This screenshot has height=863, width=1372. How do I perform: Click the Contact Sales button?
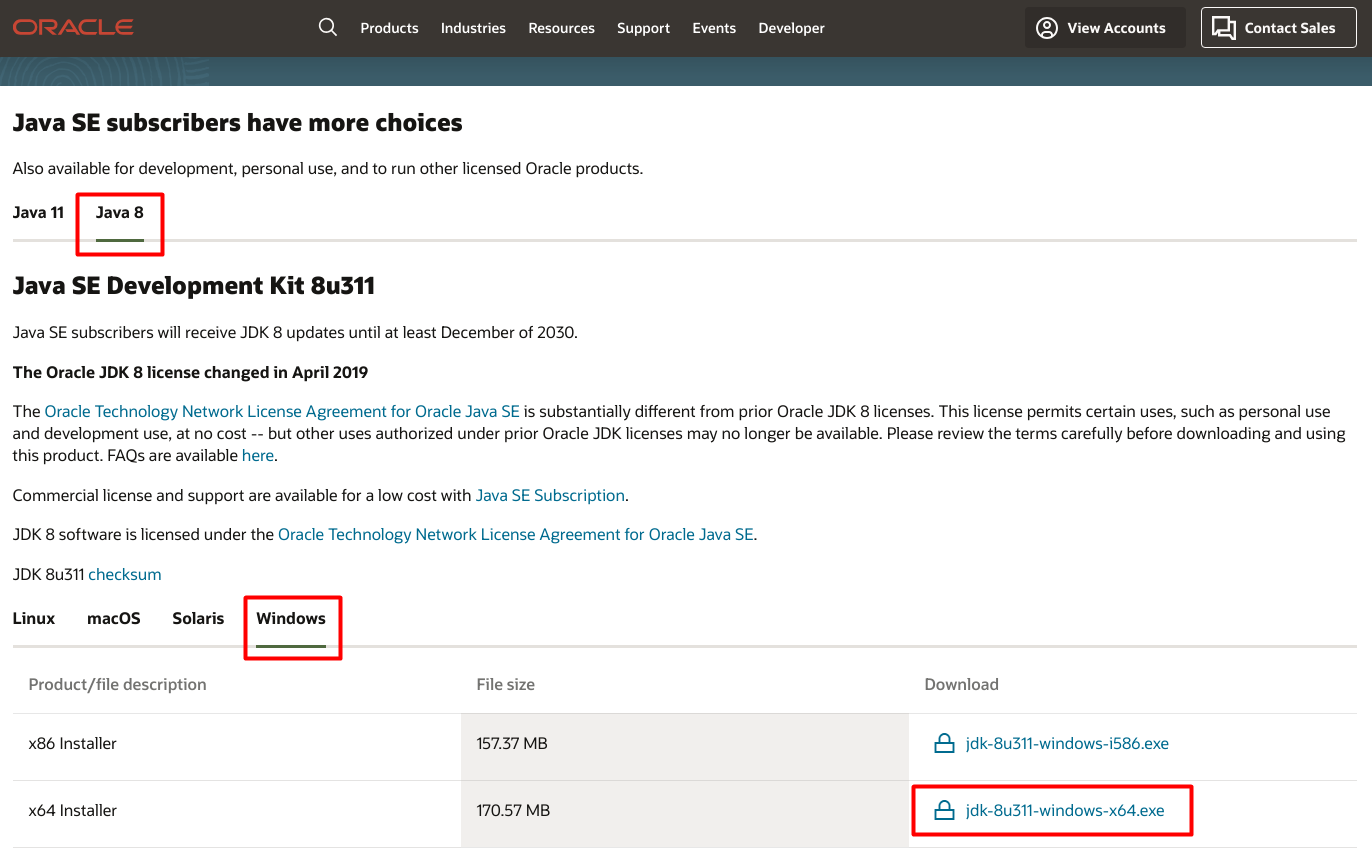pos(1278,28)
